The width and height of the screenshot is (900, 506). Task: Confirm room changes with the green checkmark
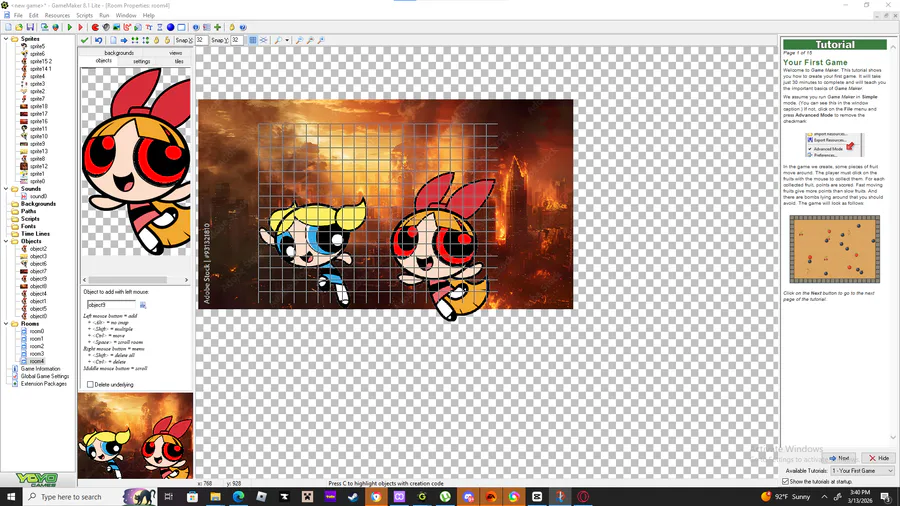pos(84,40)
